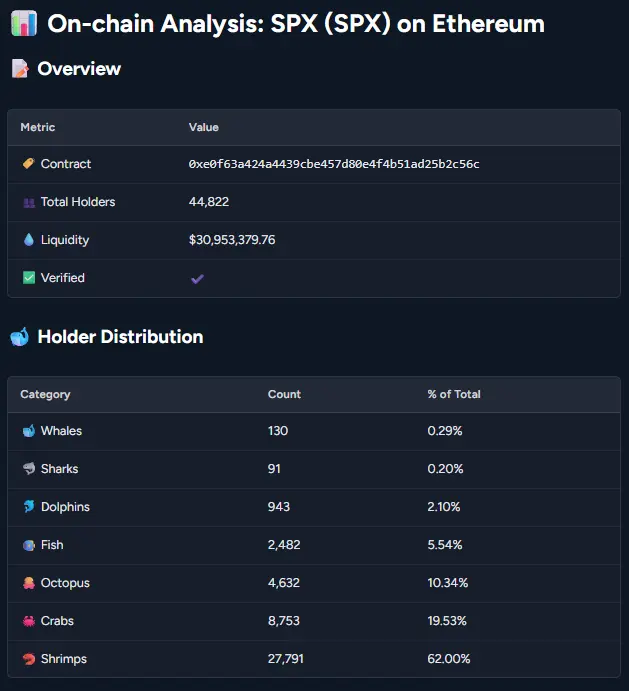Click the Whales percentage 0.29%
The image size is (629, 691).
pos(445,431)
